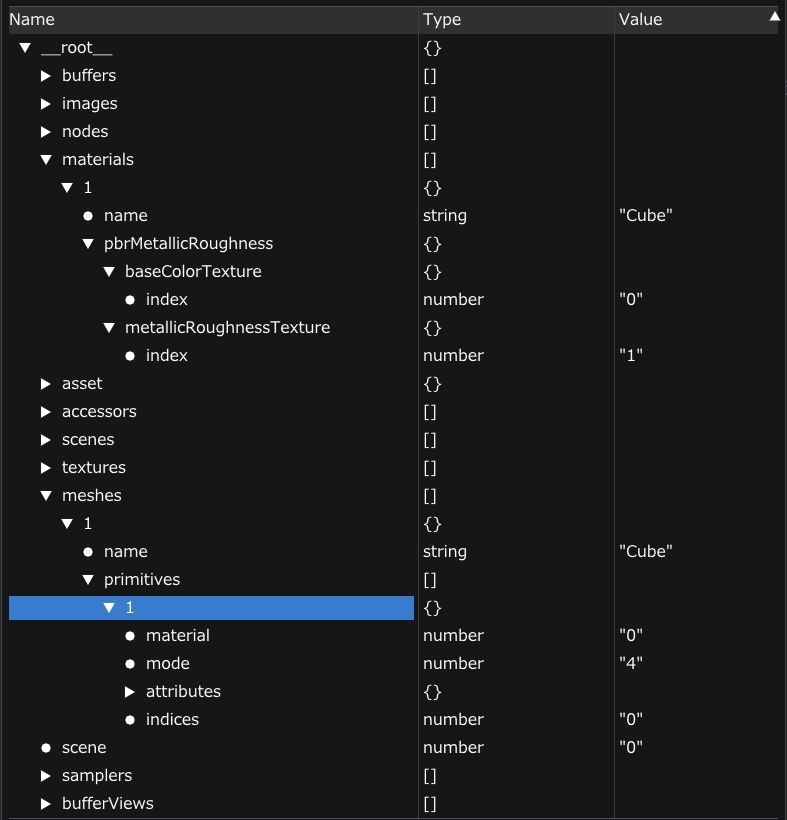This screenshot has width=787, height=820.
Task: Collapse the materials node
Action: click(46, 160)
